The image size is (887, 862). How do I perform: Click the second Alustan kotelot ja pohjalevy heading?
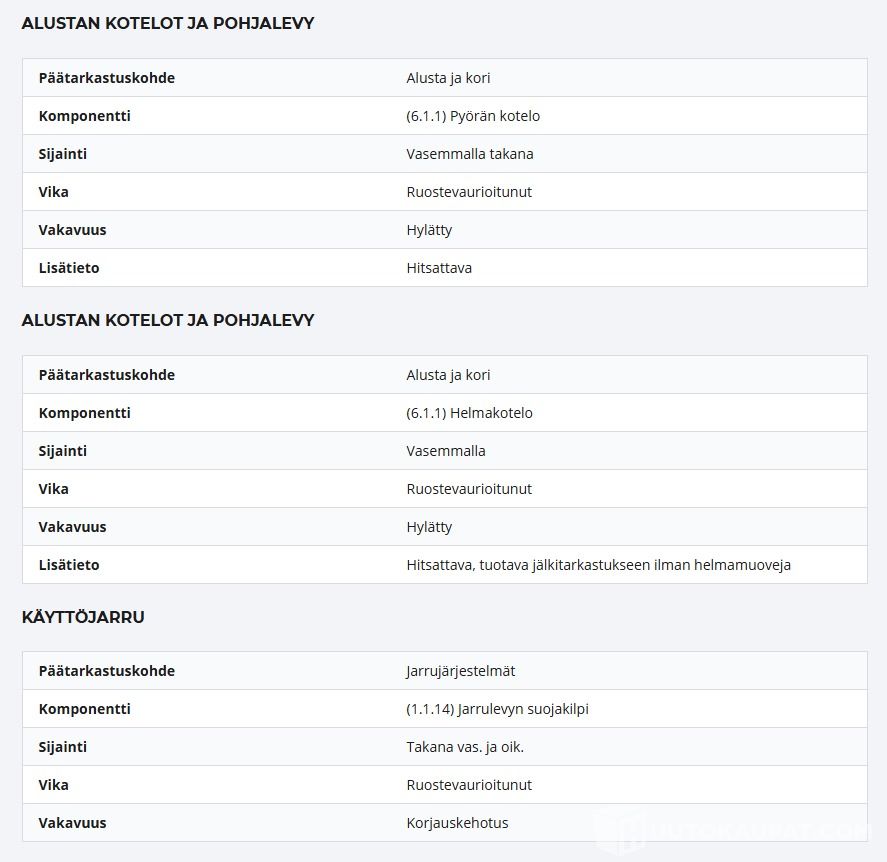tap(167, 320)
